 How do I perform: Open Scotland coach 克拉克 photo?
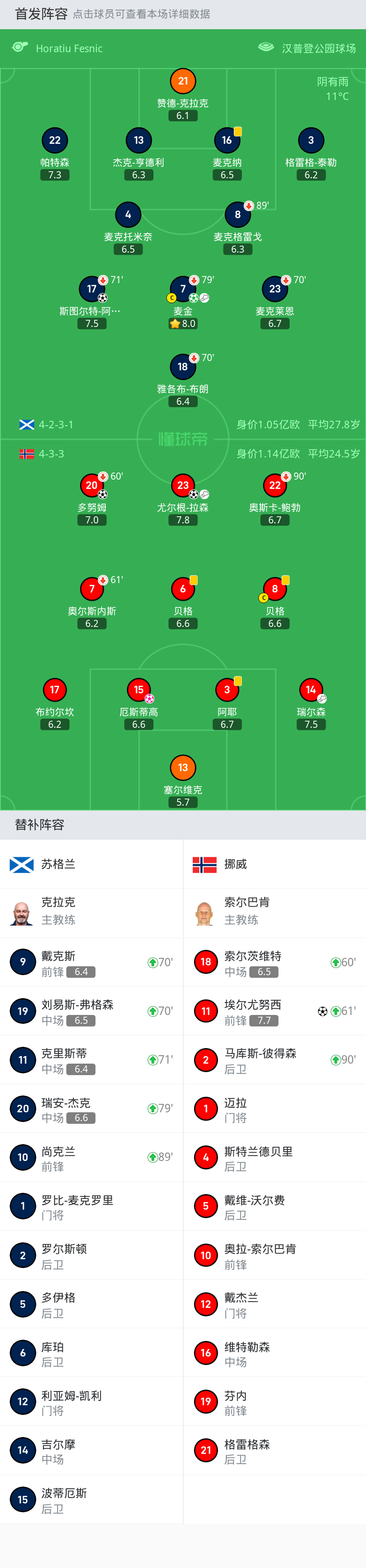(22, 913)
